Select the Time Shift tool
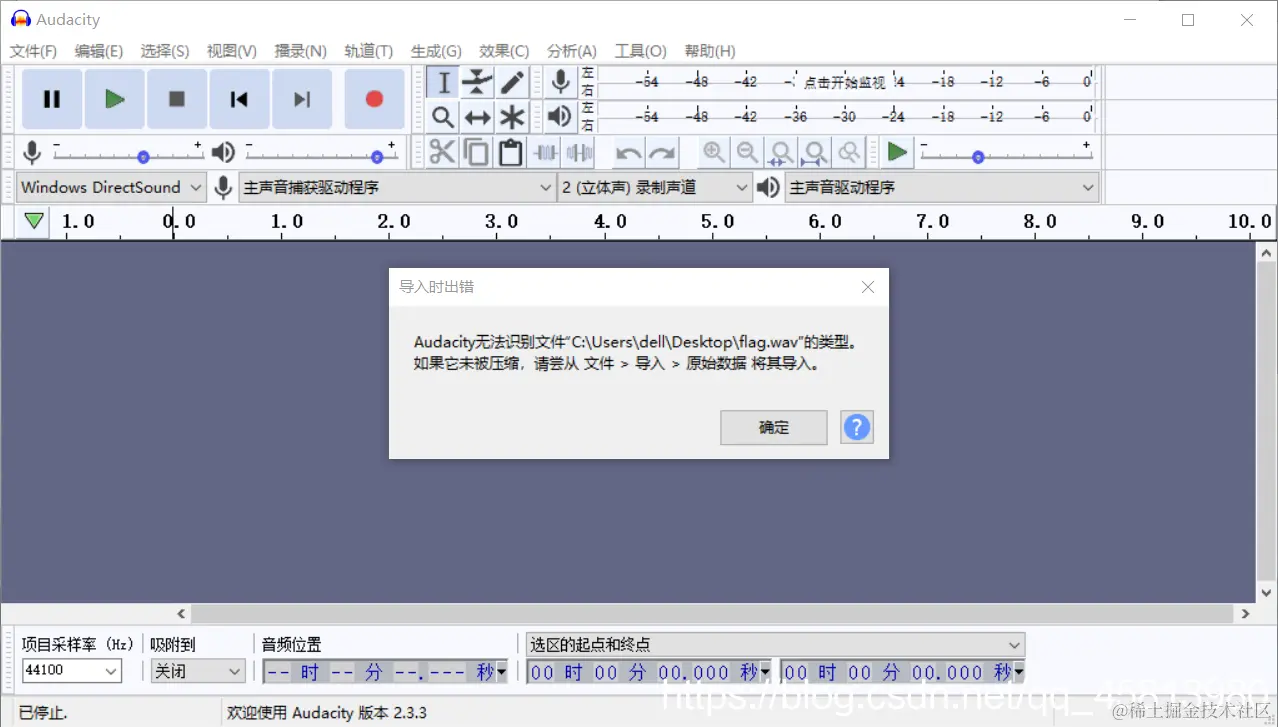The width and height of the screenshot is (1278, 727). pos(477,117)
